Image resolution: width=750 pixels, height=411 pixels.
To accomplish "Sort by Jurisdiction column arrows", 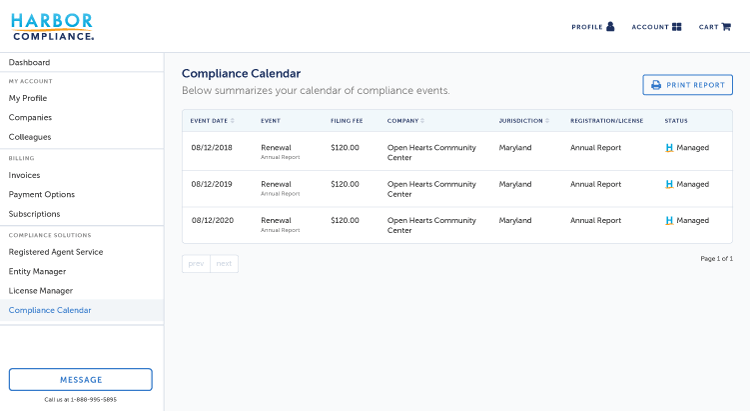I will coord(547,121).
